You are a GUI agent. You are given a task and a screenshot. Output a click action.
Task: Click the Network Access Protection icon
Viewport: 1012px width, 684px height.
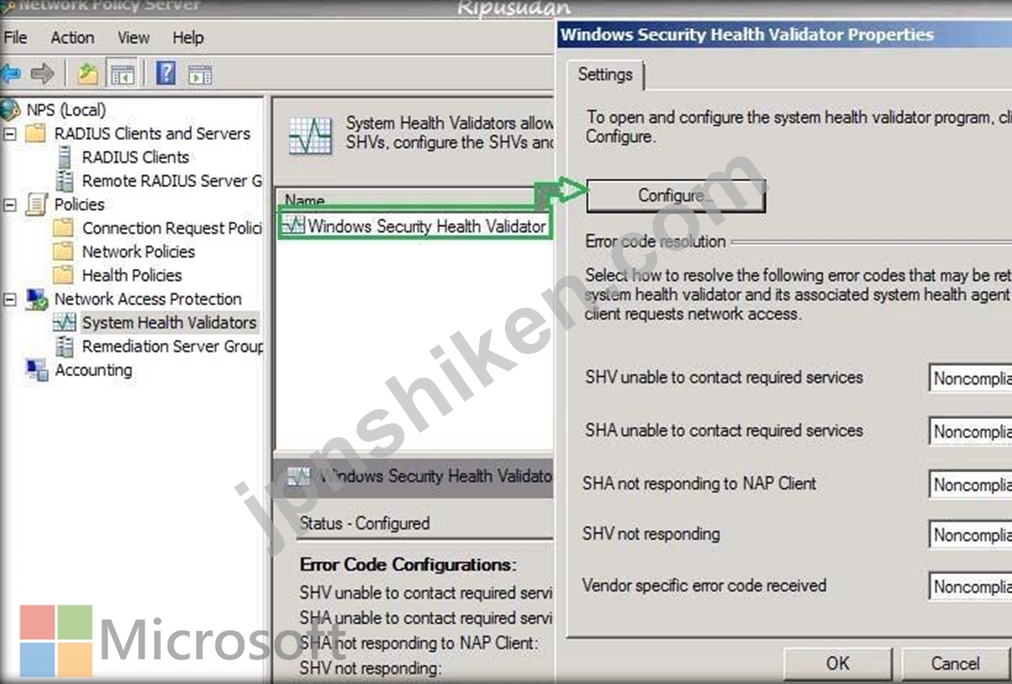click(37, 299)
